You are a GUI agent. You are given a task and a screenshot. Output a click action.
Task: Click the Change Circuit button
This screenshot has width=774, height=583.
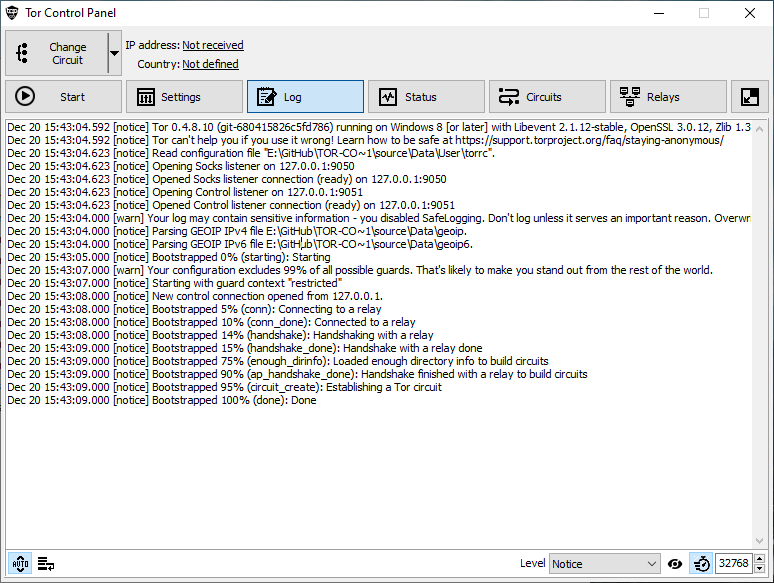tap(57, 53)
